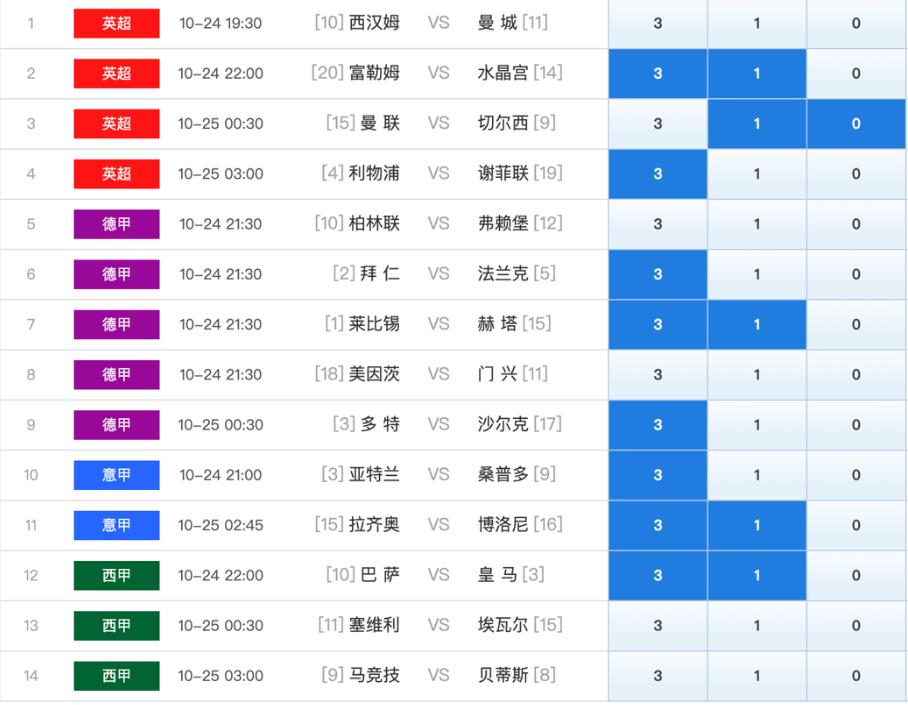Select 0 for 塞维利 vs 埃瓦尔
Image resolution: width=908 pixels, height=705 pixels.
coord(856,626)
